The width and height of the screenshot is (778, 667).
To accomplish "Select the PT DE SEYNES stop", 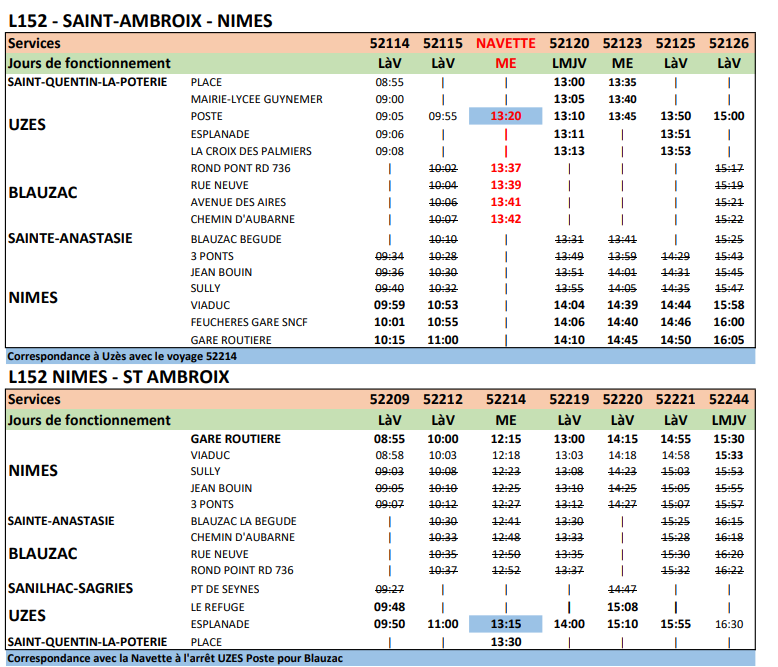I will click(x=225, y=590).
